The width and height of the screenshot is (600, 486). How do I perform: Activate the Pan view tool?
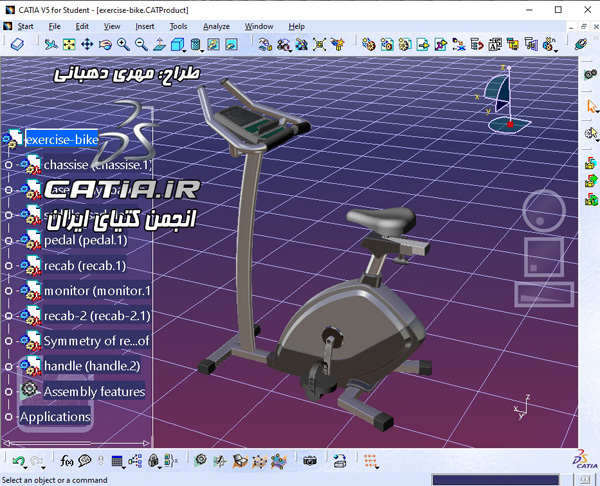tap(87, 44)
